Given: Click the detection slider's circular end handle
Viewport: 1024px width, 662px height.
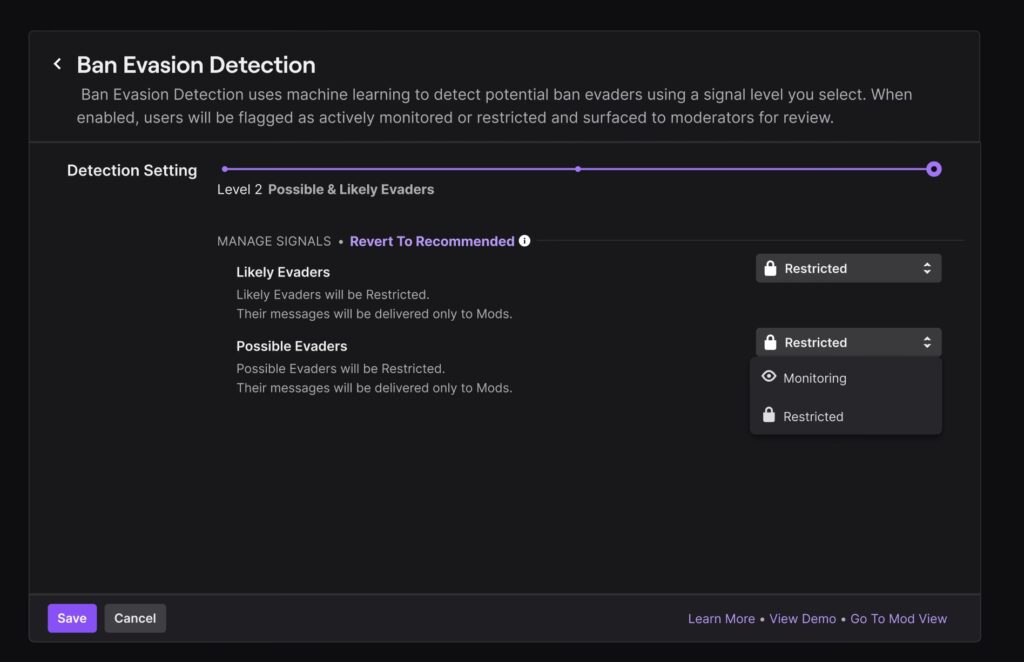Looking at the screenshot, I should (934, 169).
